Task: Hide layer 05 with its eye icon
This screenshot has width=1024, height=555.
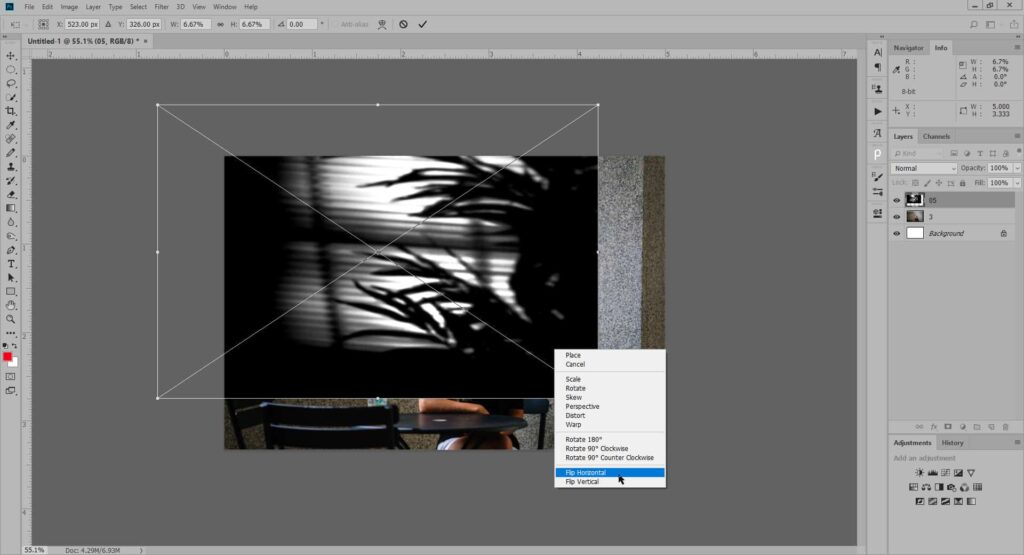Action: 896,200
